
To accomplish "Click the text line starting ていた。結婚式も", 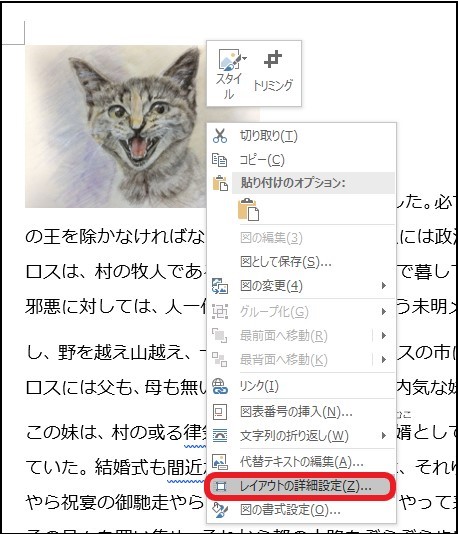I will click(116, 467).
